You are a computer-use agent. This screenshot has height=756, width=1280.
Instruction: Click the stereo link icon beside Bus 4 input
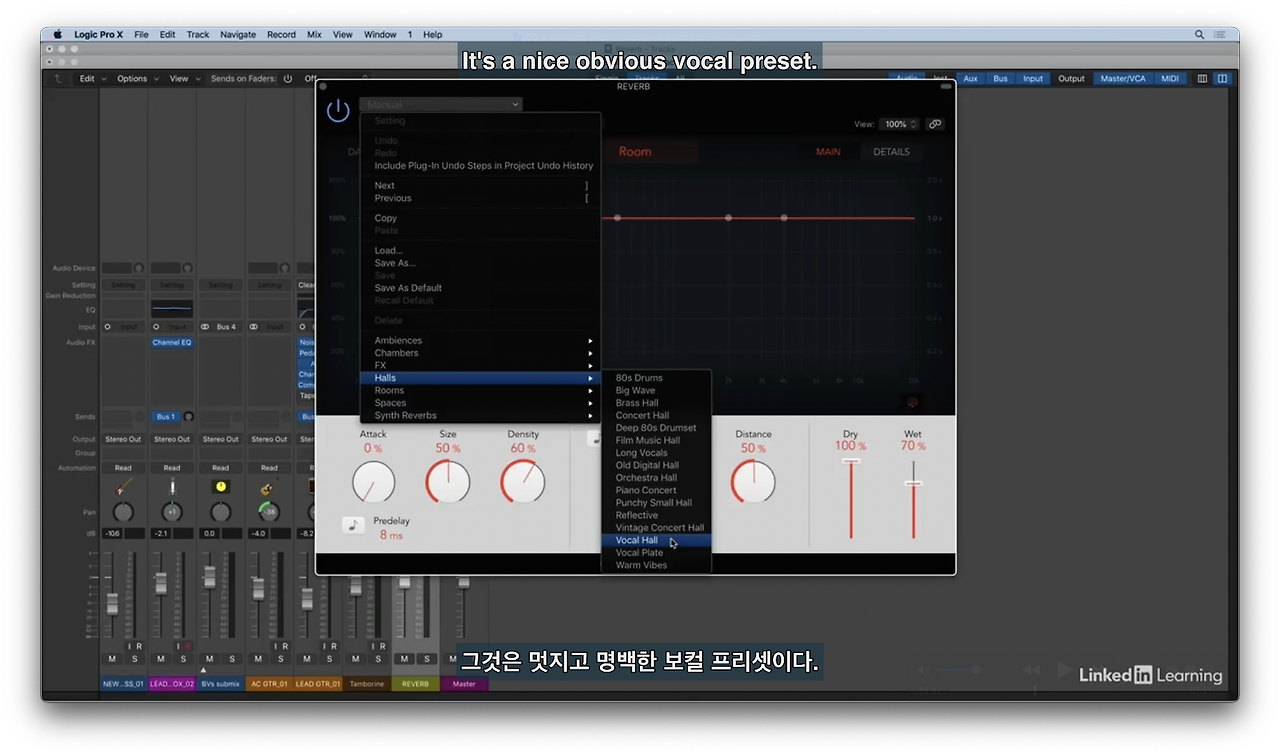click(206, 326)
